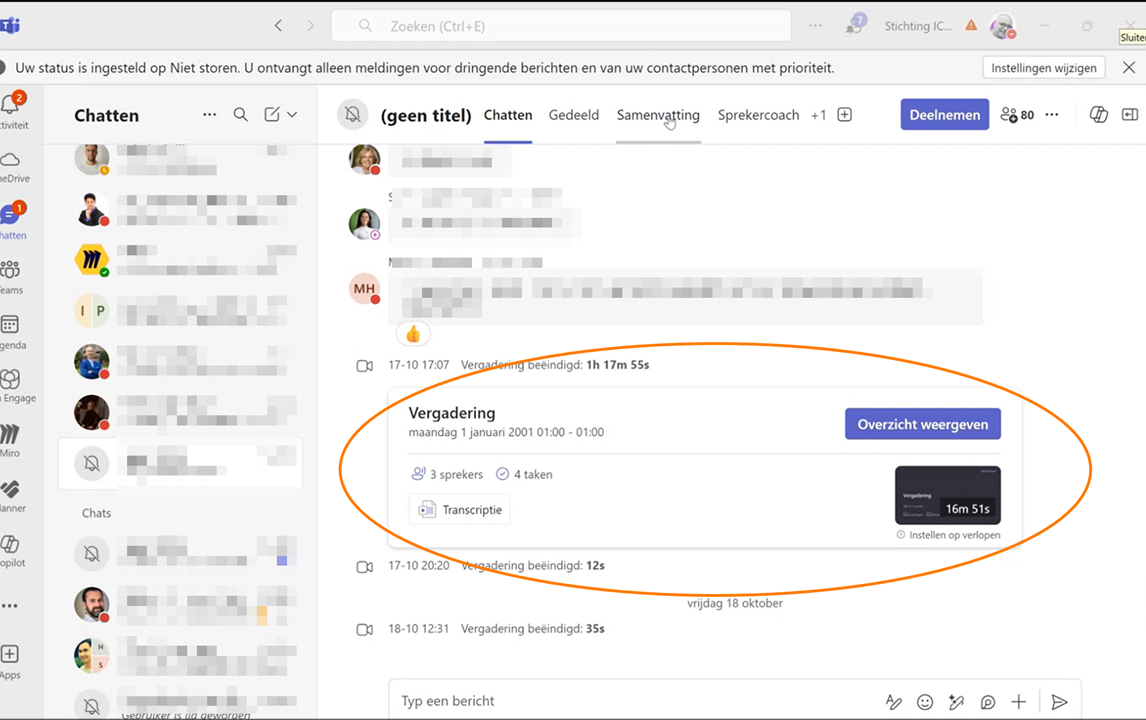This screenshot has height=720, width=1146.
Task: Open the Transcriptie of the meeting
Action: coord(460,509)
